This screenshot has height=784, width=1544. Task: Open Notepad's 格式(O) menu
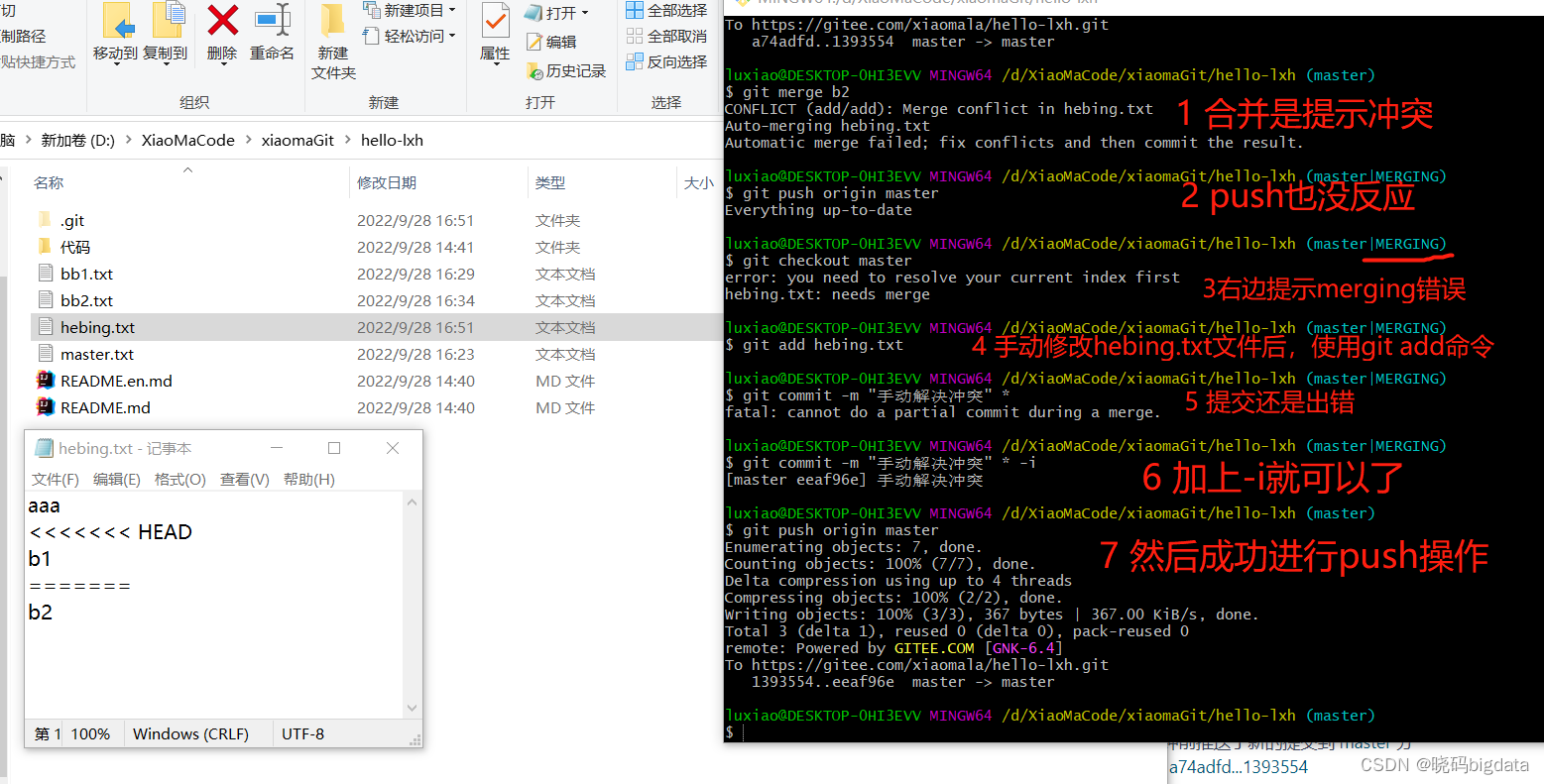[x=180, y=480]
